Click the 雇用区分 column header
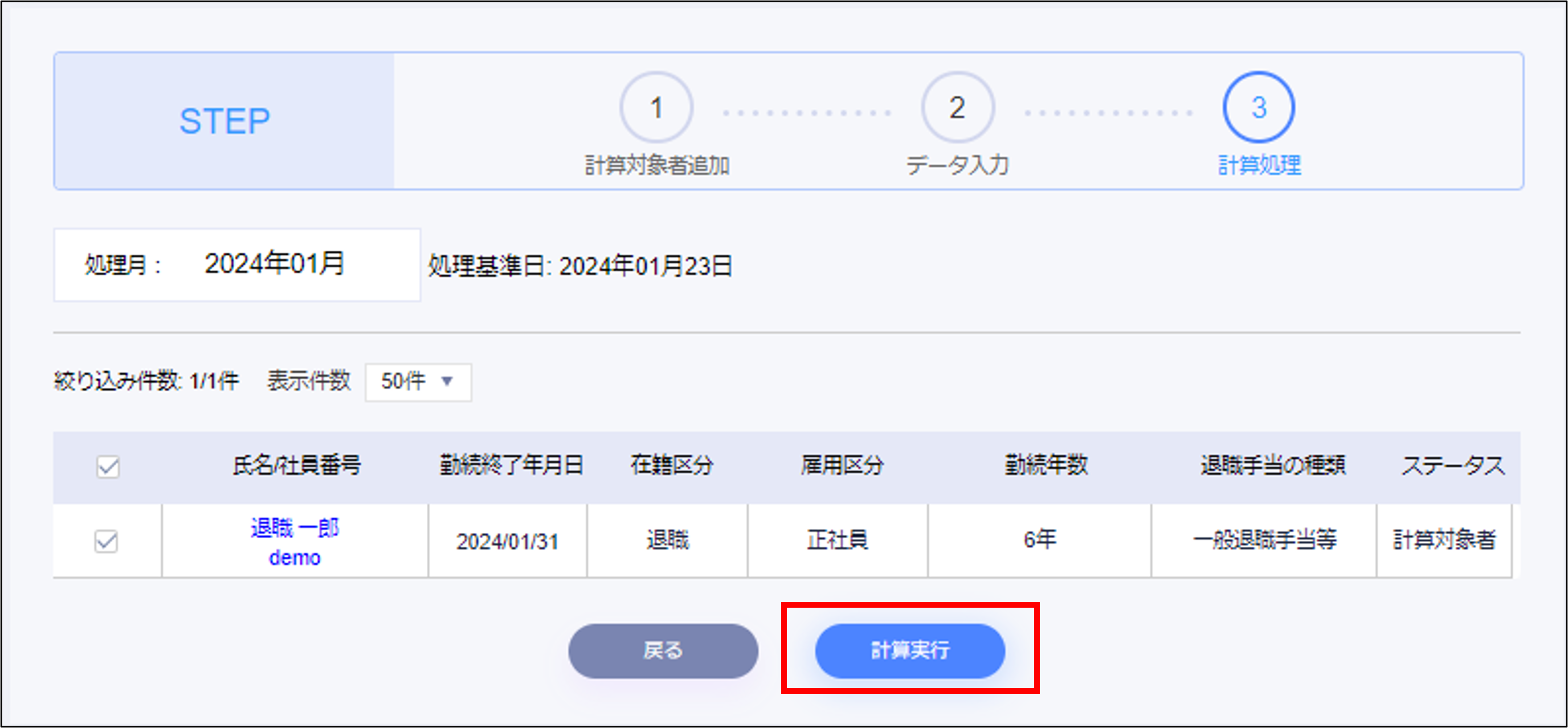The image size is (1568, 728). (841, 465)
